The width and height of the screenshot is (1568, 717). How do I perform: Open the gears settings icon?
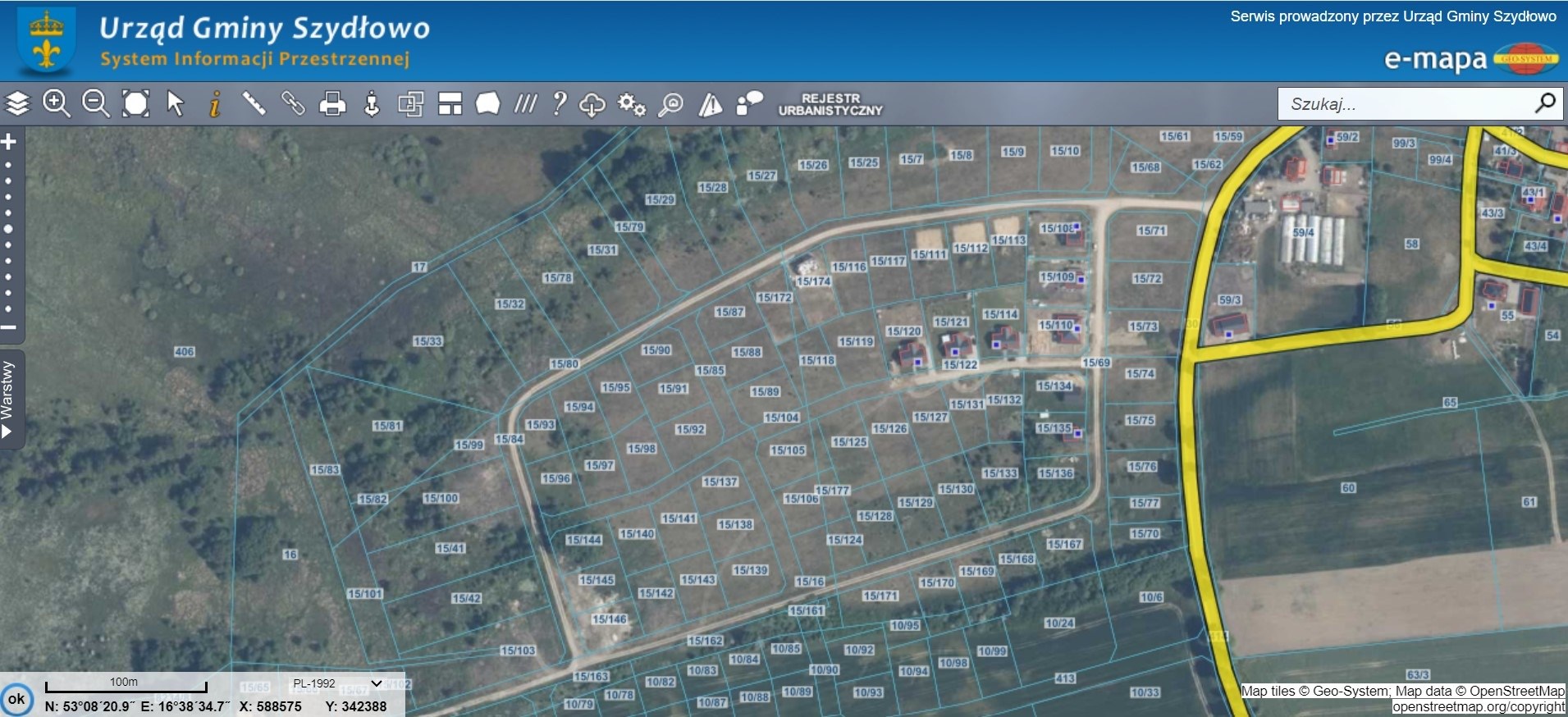point(631,104)
